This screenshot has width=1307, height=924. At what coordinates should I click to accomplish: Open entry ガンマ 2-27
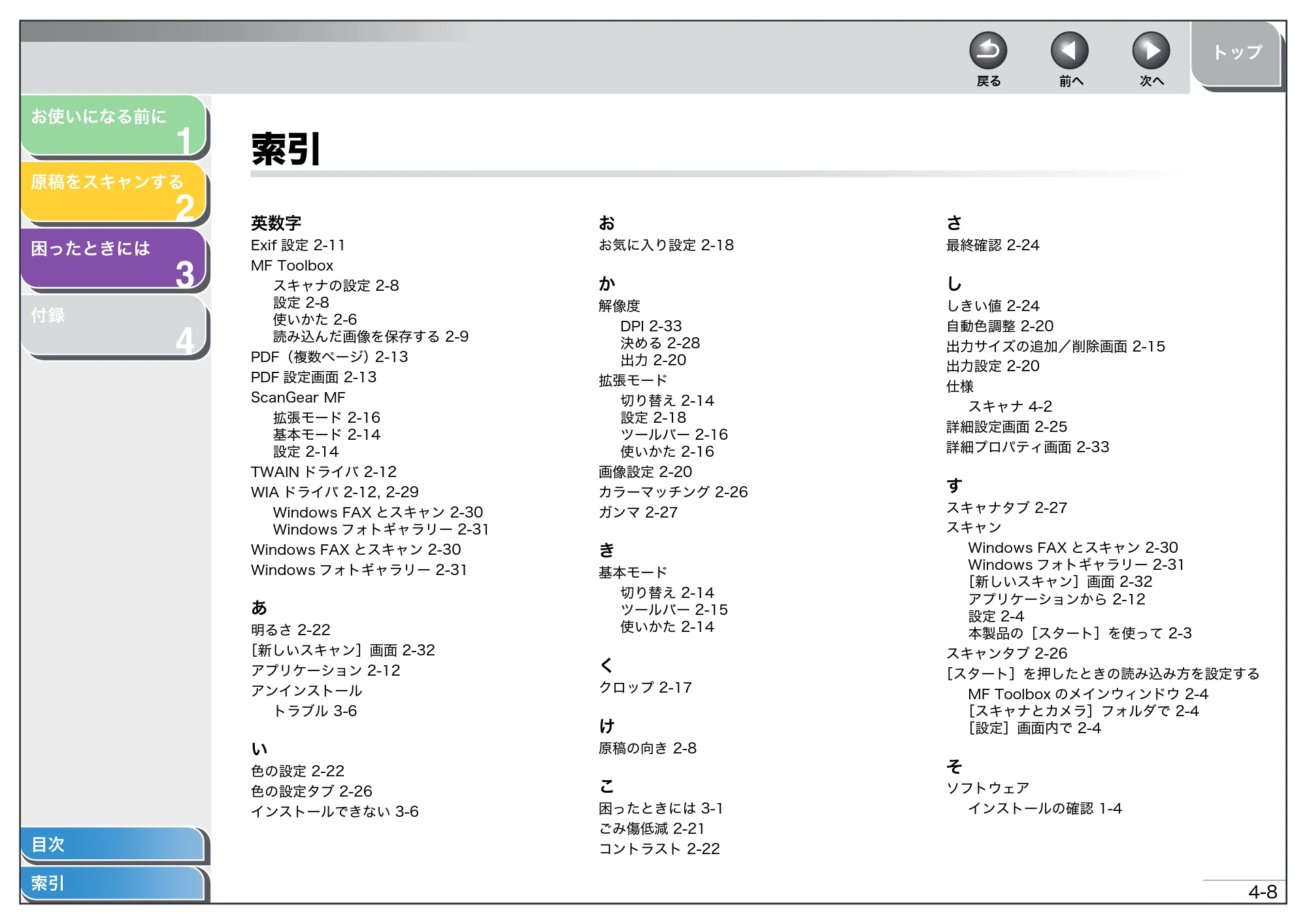point(638,512)
